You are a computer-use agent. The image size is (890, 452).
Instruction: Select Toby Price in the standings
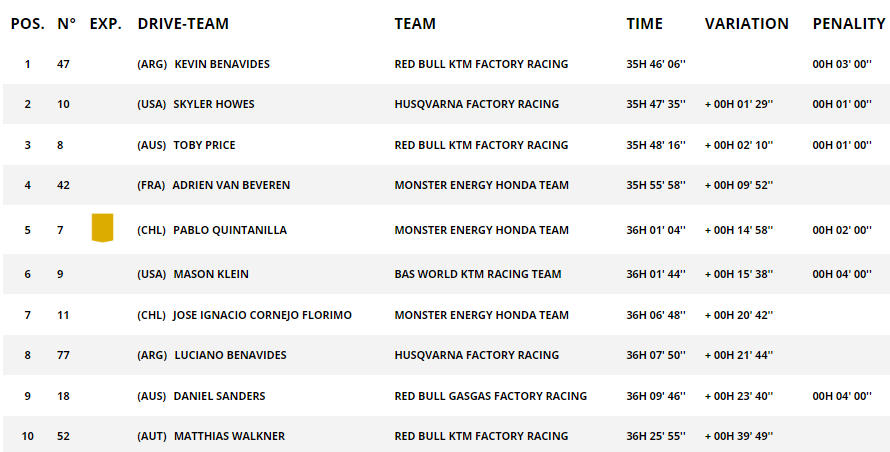pyautogui.click(x=204, y=145)
